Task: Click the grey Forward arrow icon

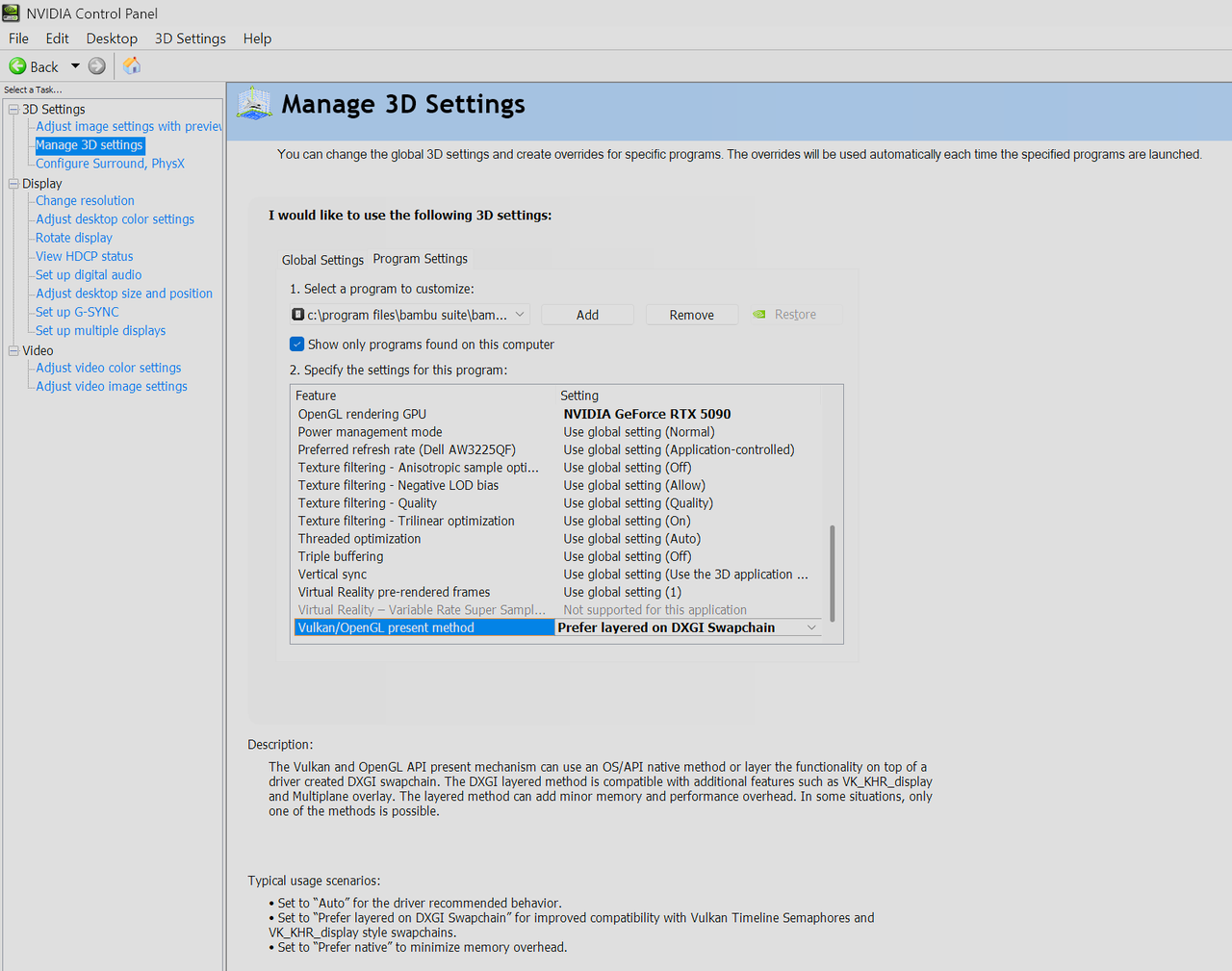Action: pyautogui.click(x=97, y=66)
